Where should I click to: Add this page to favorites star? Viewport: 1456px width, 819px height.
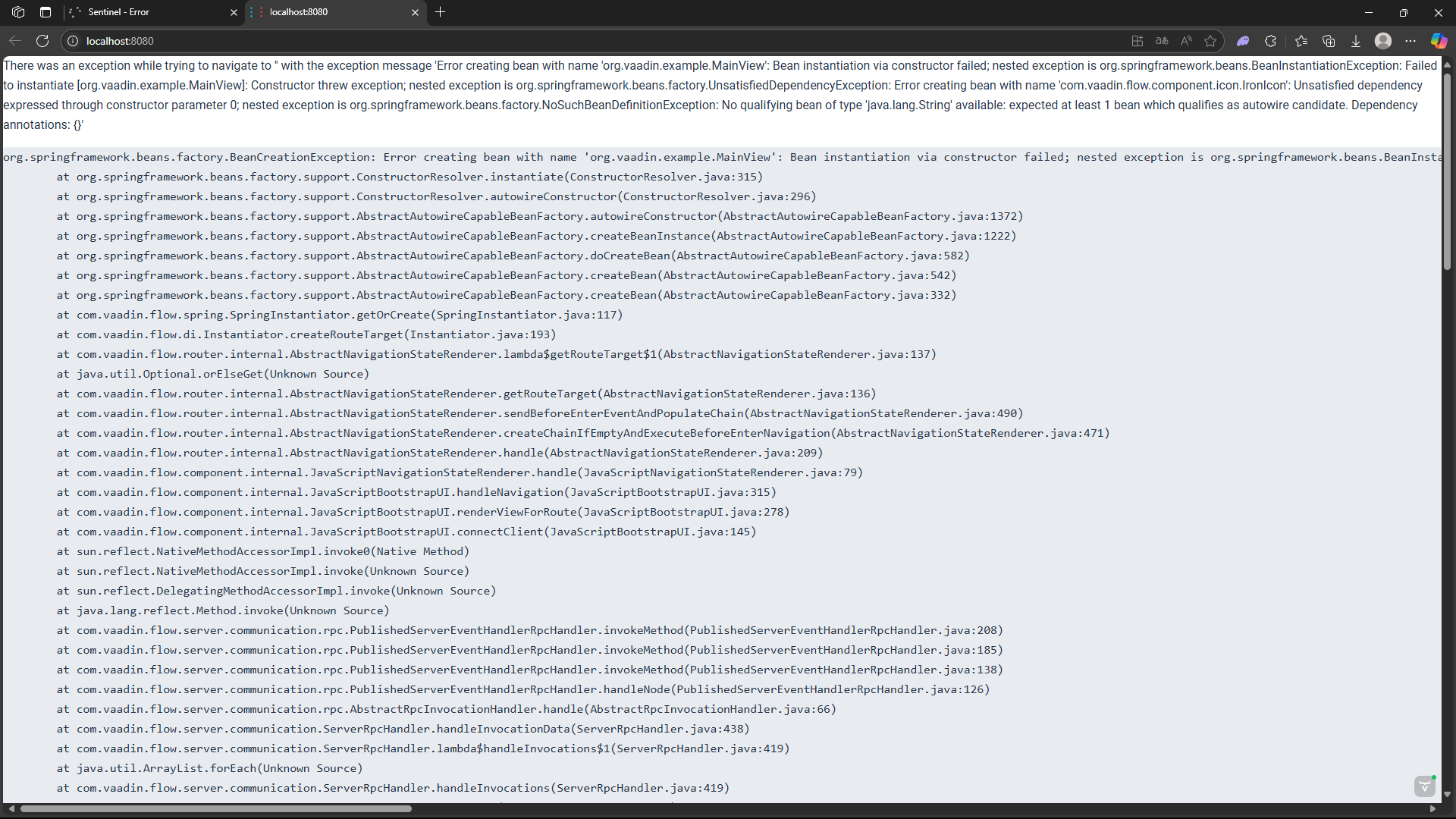pos(1210,41)
